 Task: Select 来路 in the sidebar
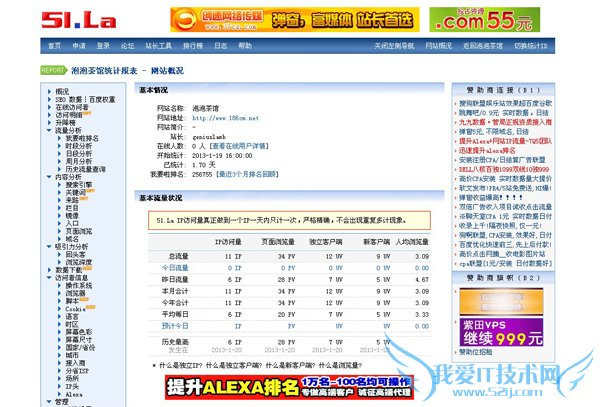(x=72, y=200)
